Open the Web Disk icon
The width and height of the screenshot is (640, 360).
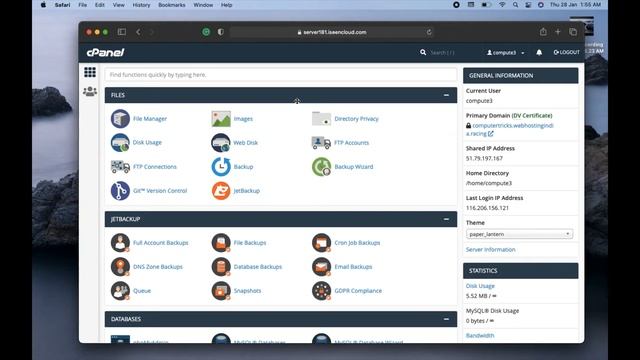coord(221,142)
